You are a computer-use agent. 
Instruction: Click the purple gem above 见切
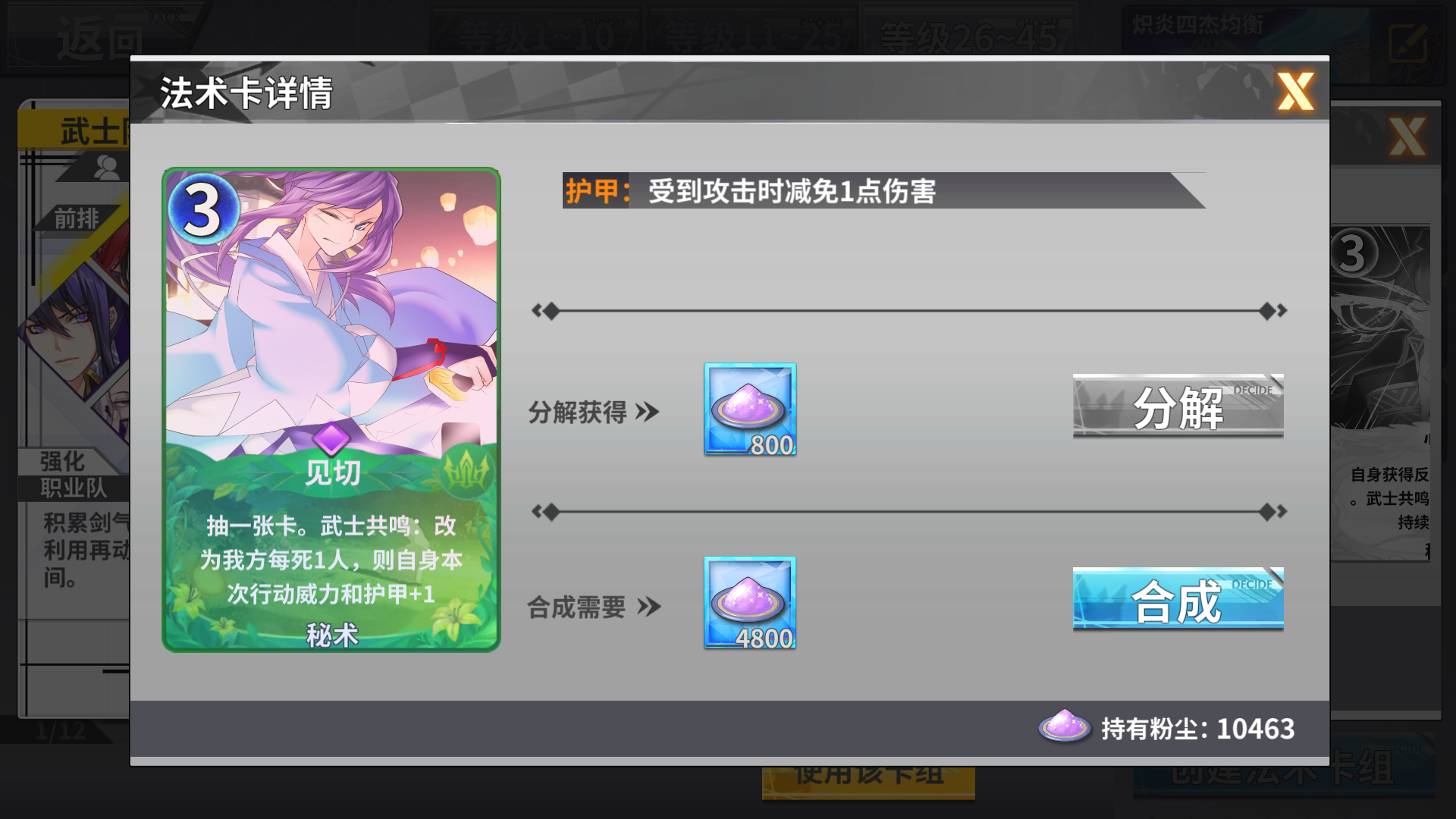pos(331,439)
